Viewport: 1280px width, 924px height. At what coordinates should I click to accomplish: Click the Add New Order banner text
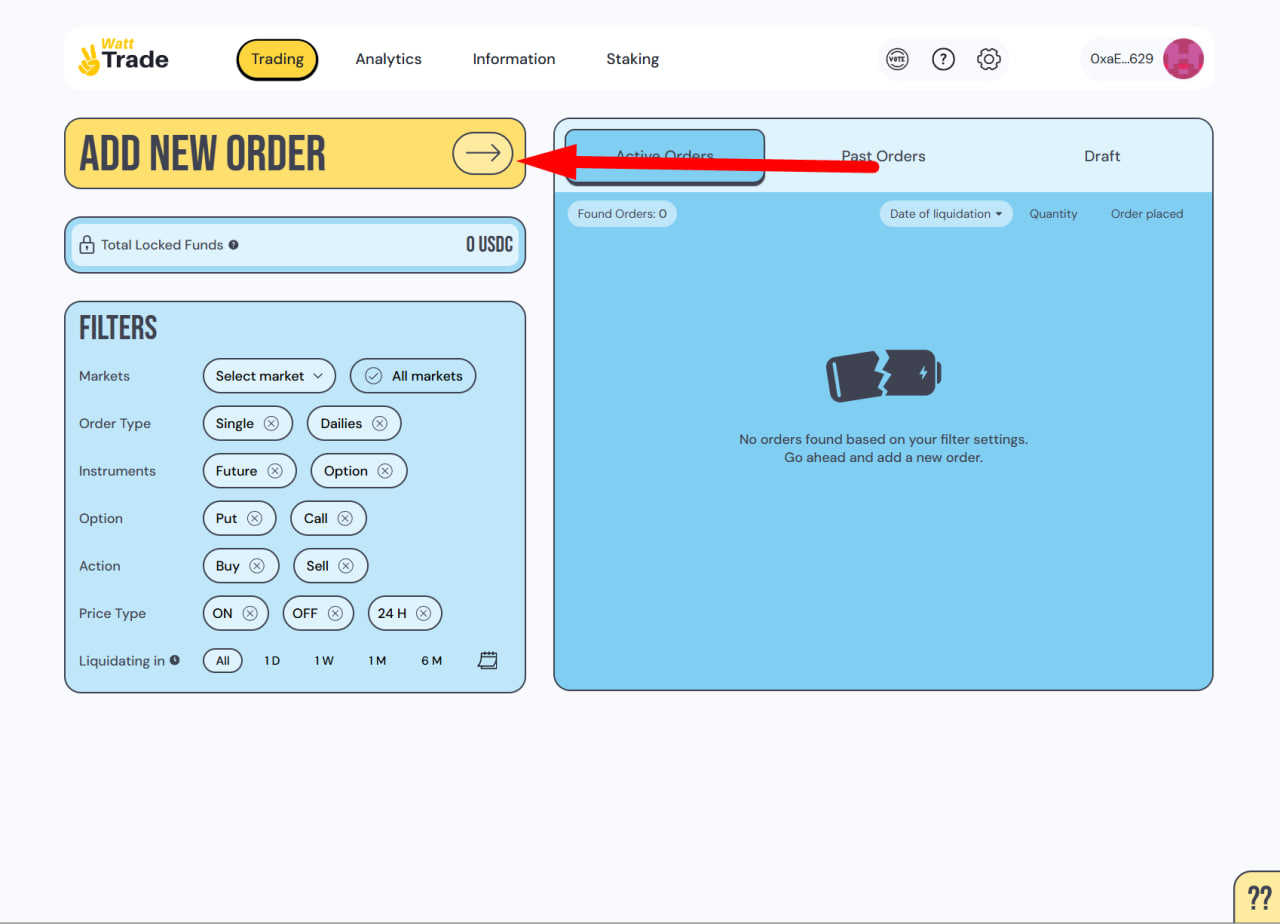click(x=202, y=154)
